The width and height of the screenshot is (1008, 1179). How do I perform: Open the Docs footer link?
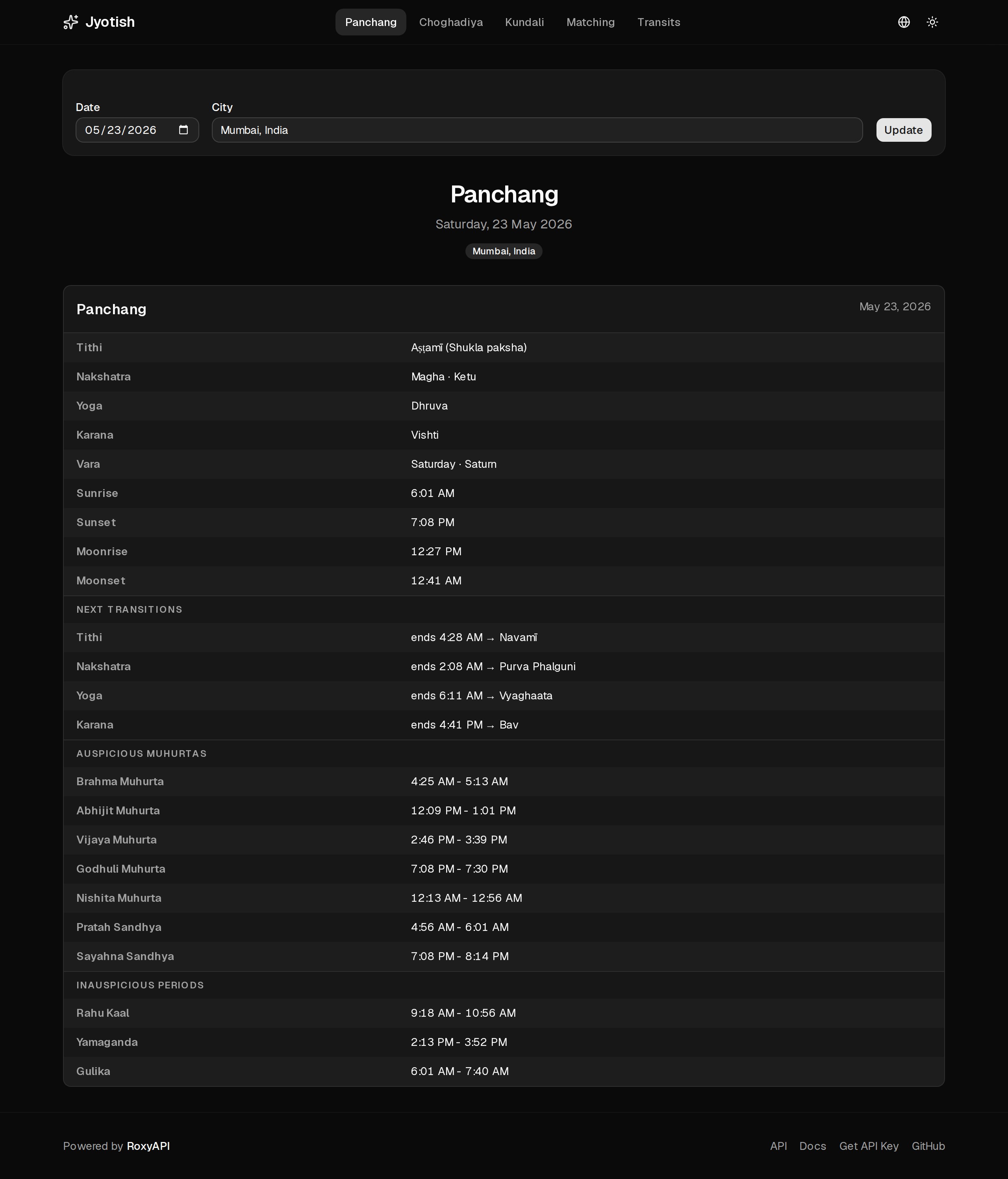[x=812, y=1146]
